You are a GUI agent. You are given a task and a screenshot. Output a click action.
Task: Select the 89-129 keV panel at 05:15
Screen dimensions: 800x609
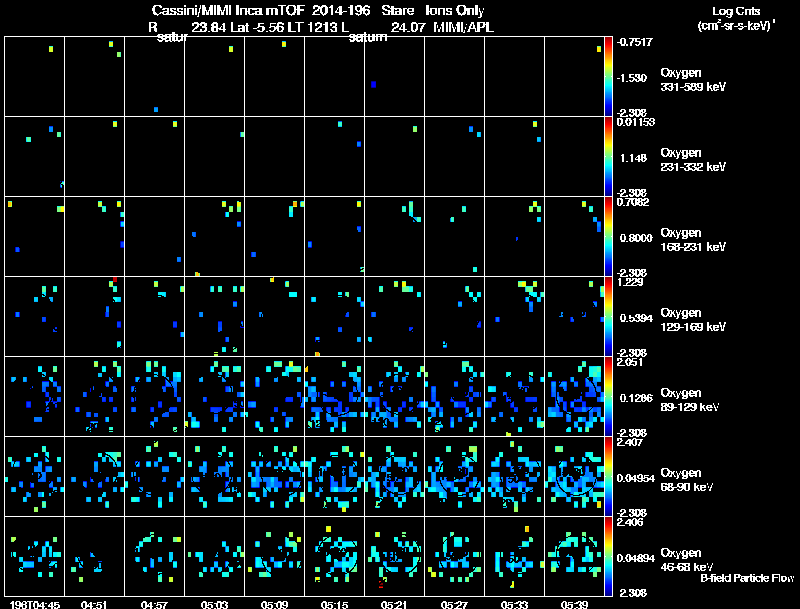point(335,396)
